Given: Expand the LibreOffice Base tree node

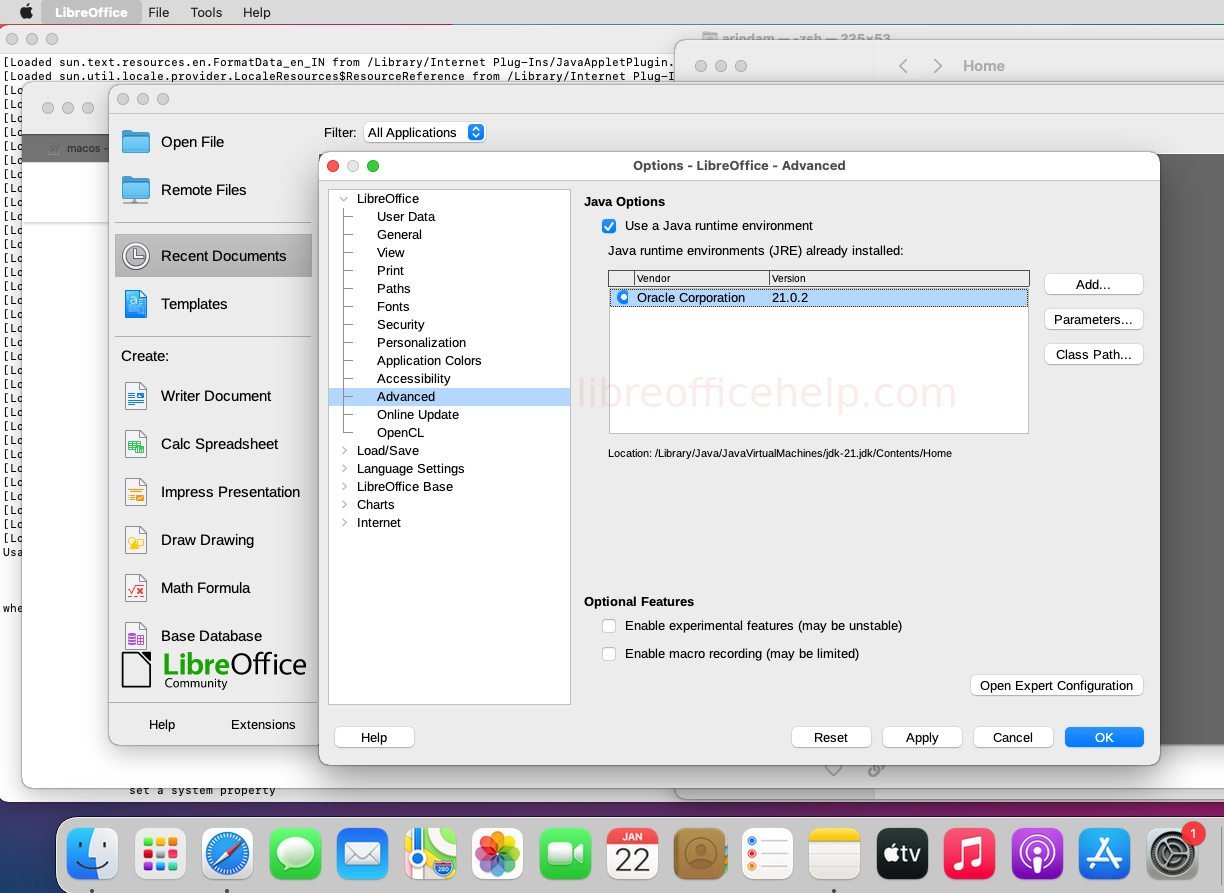Looking at the screenshot, I should 344,487.
